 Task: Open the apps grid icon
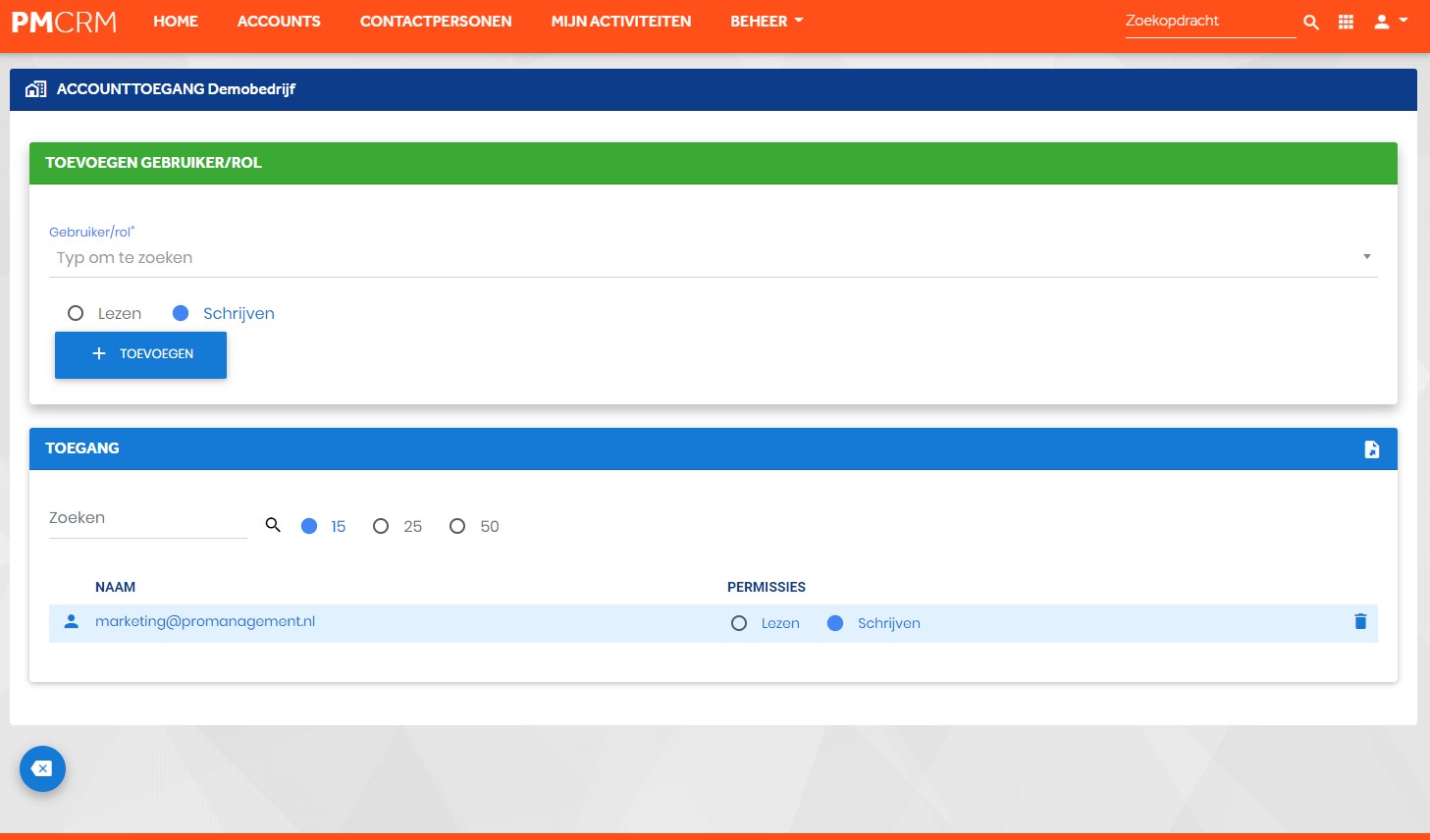tap(1346, 22)
